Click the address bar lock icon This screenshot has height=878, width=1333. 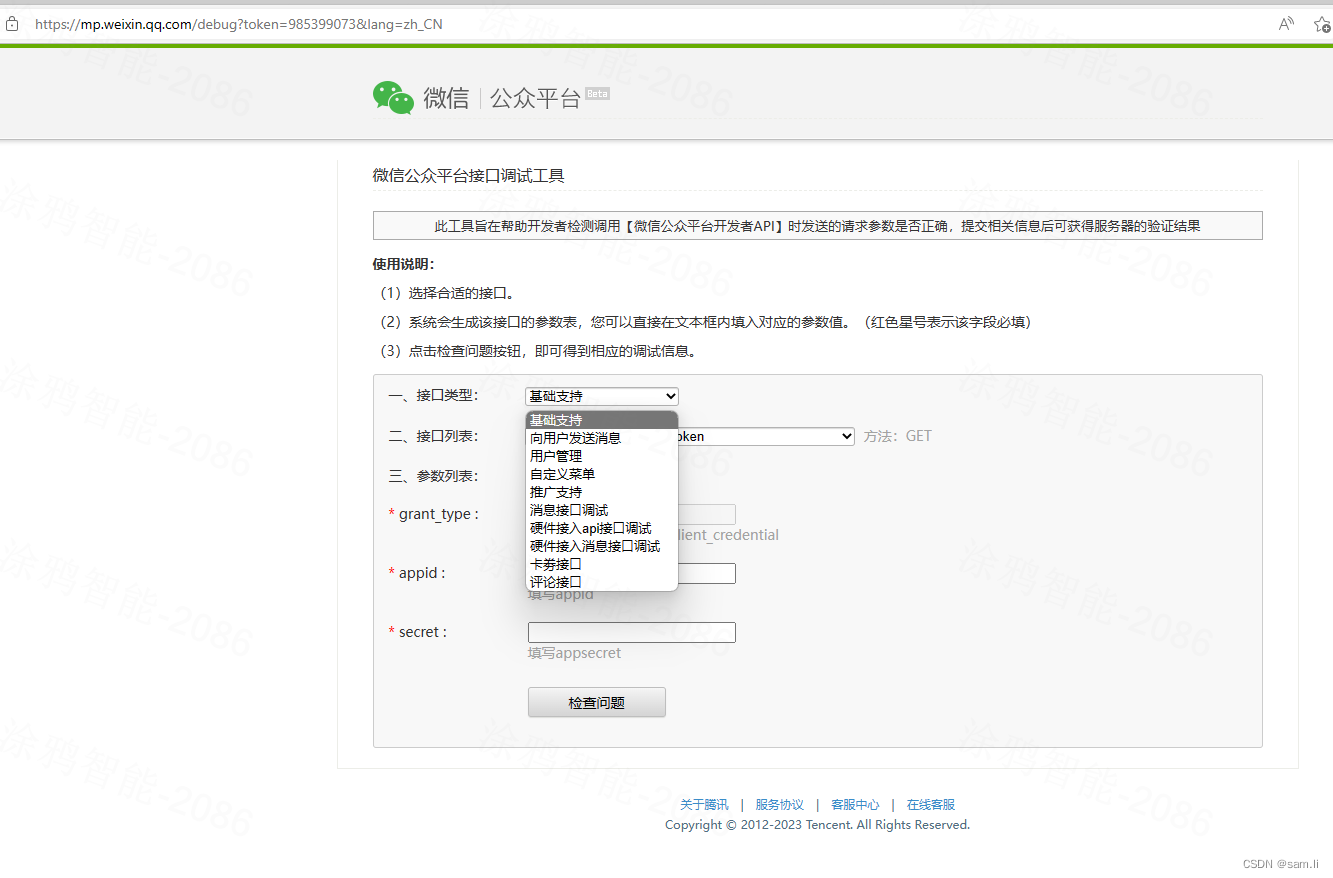12,24
